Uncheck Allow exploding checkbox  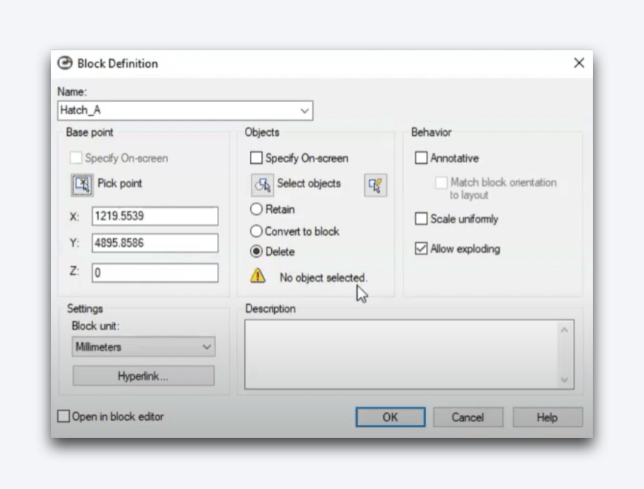click(x=421, y=249)
